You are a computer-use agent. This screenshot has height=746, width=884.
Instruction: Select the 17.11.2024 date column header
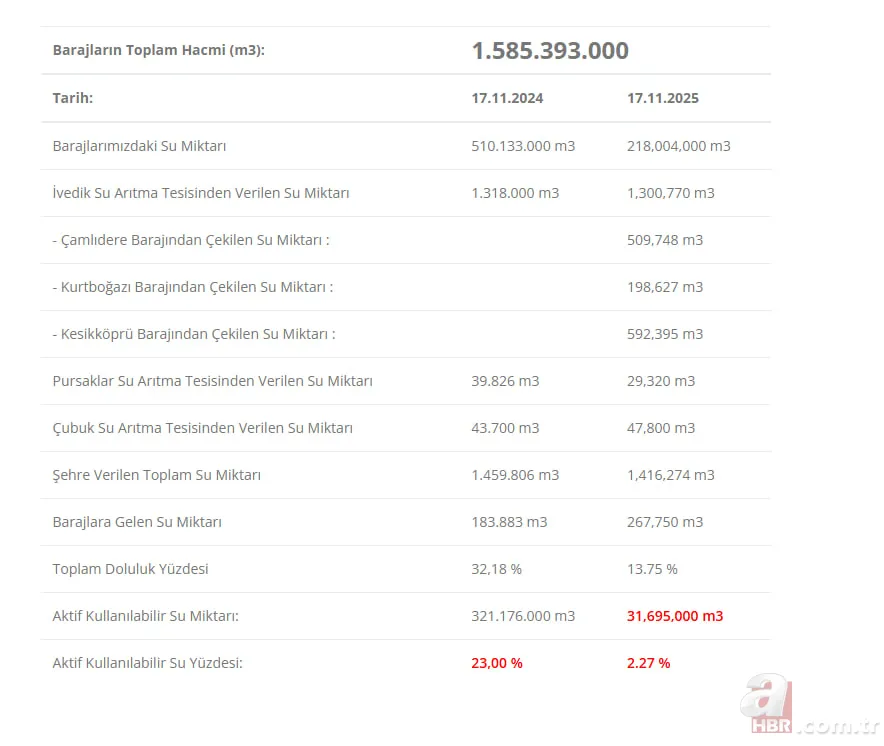(507, 98)
